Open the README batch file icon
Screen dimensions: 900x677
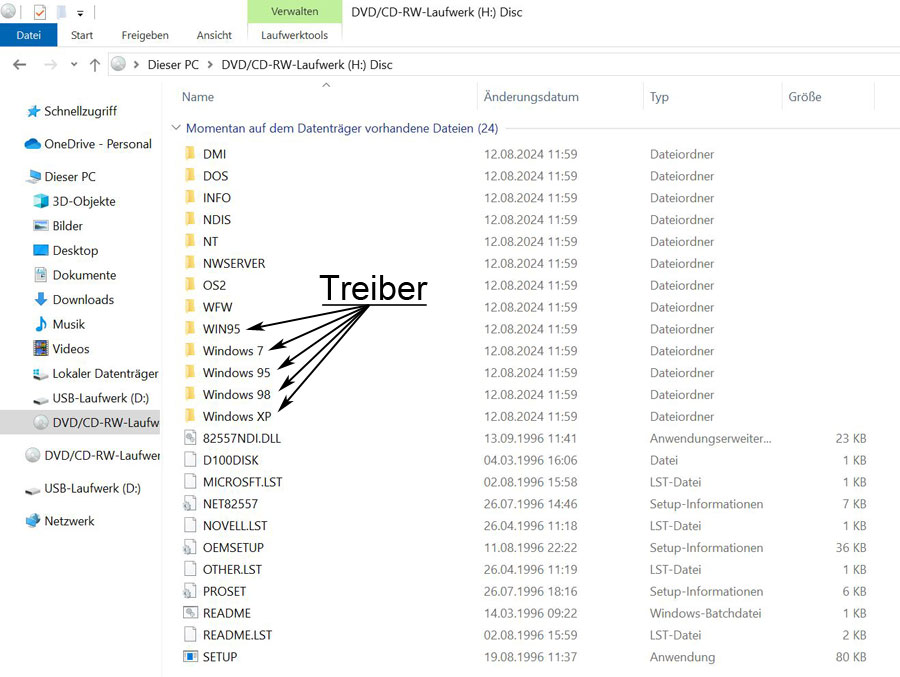click(191, 613)
